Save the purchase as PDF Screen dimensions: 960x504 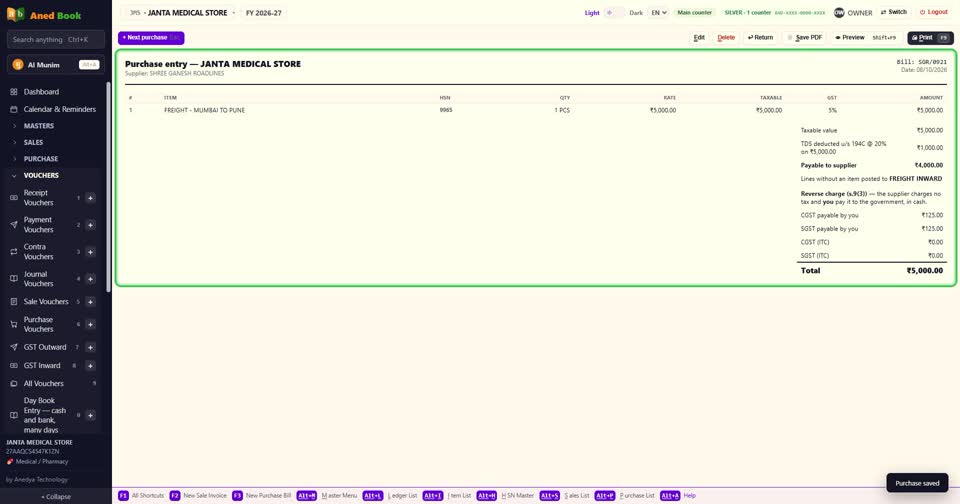pos(804,37)
